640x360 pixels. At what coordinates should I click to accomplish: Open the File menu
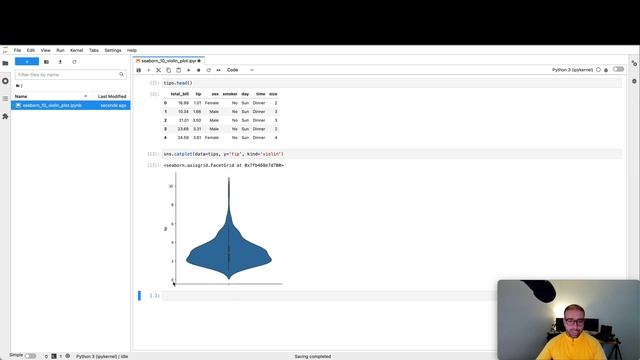point(17,50)
